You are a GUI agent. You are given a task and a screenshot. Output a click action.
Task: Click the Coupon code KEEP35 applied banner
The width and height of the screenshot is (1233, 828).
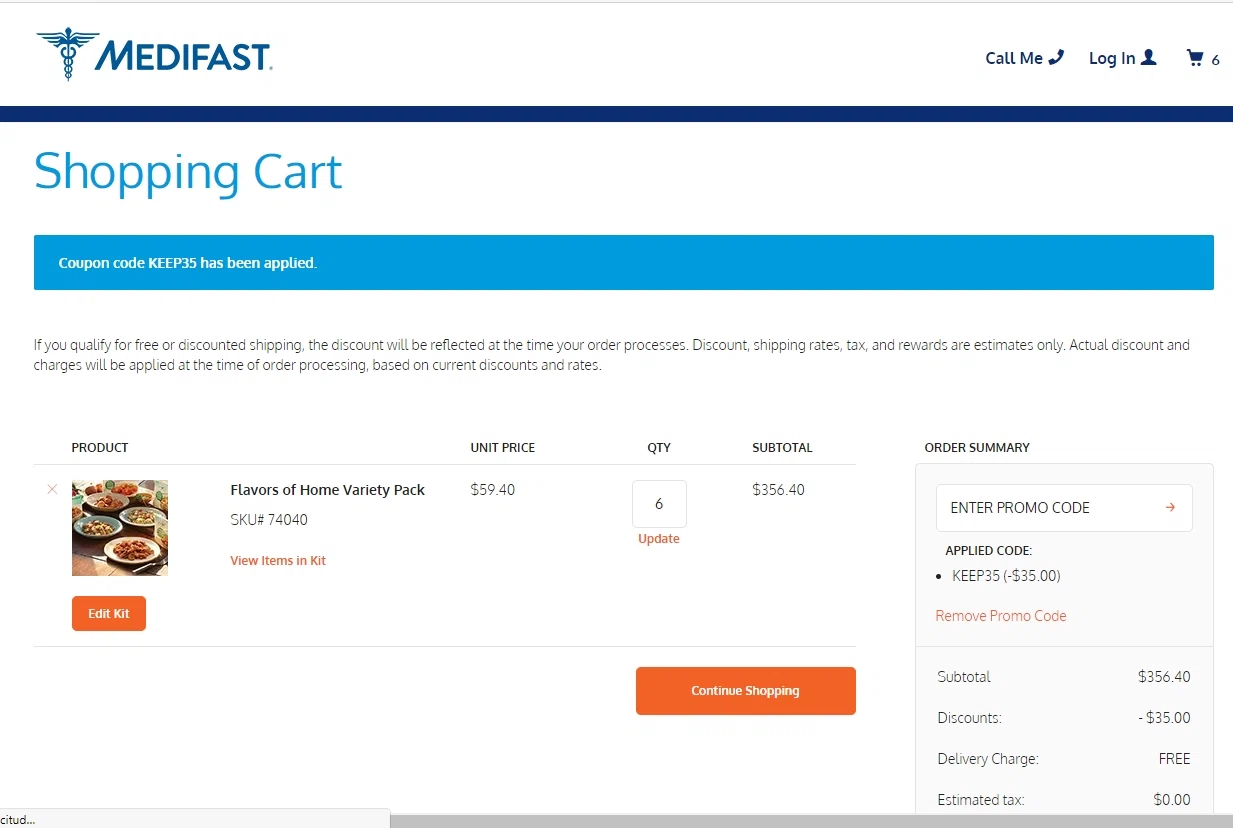click(x=624, y=263)
